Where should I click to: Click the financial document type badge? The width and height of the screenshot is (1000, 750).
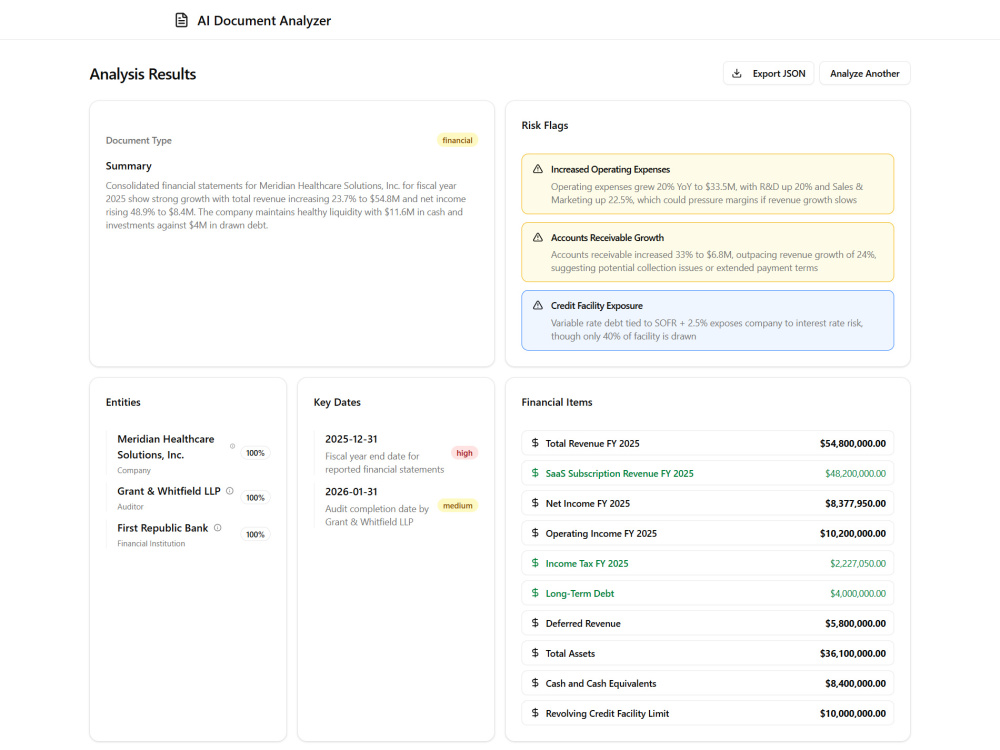[x=457, y=140]
